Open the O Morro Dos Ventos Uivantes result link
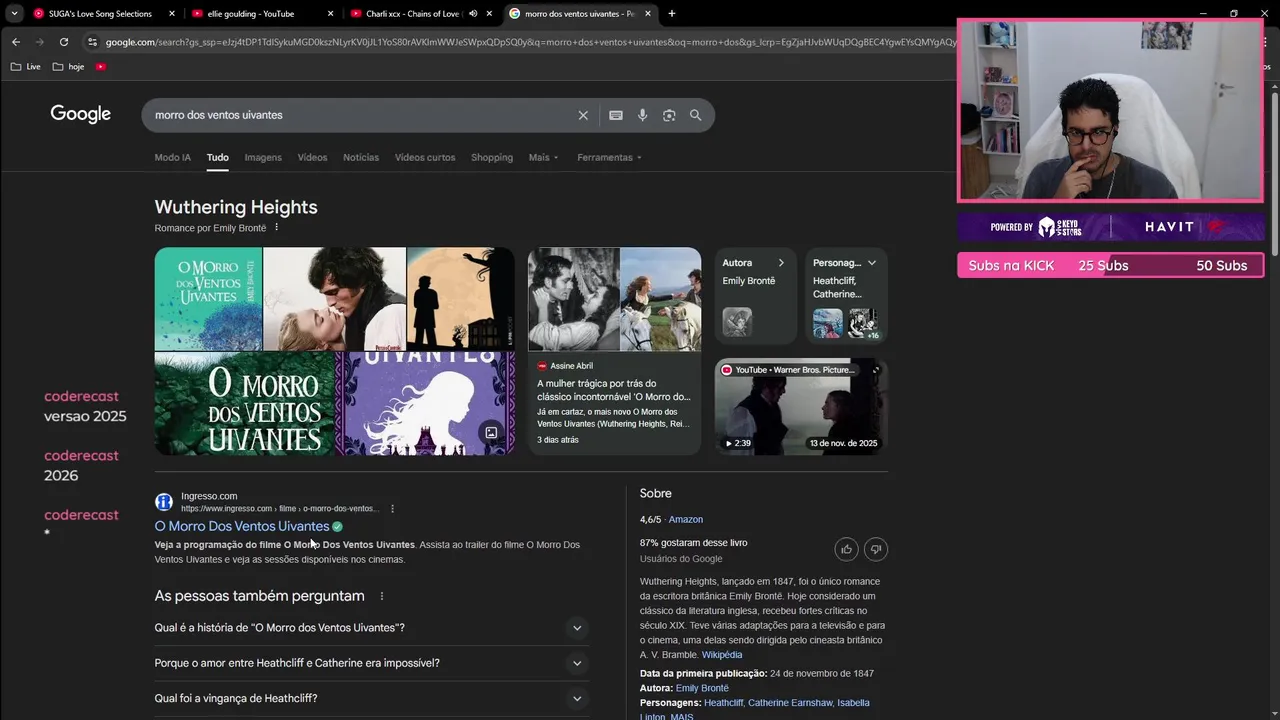Image resolution: width=1280 pixels, height=720 pixels. [x=242, y=526]
